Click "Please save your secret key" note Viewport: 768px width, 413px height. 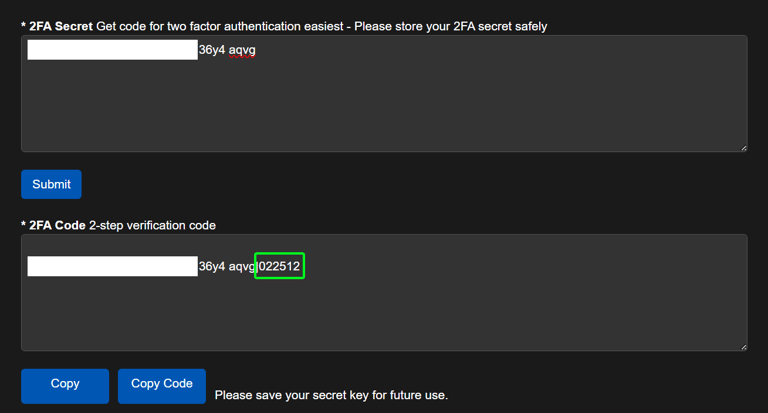point(331,395)
